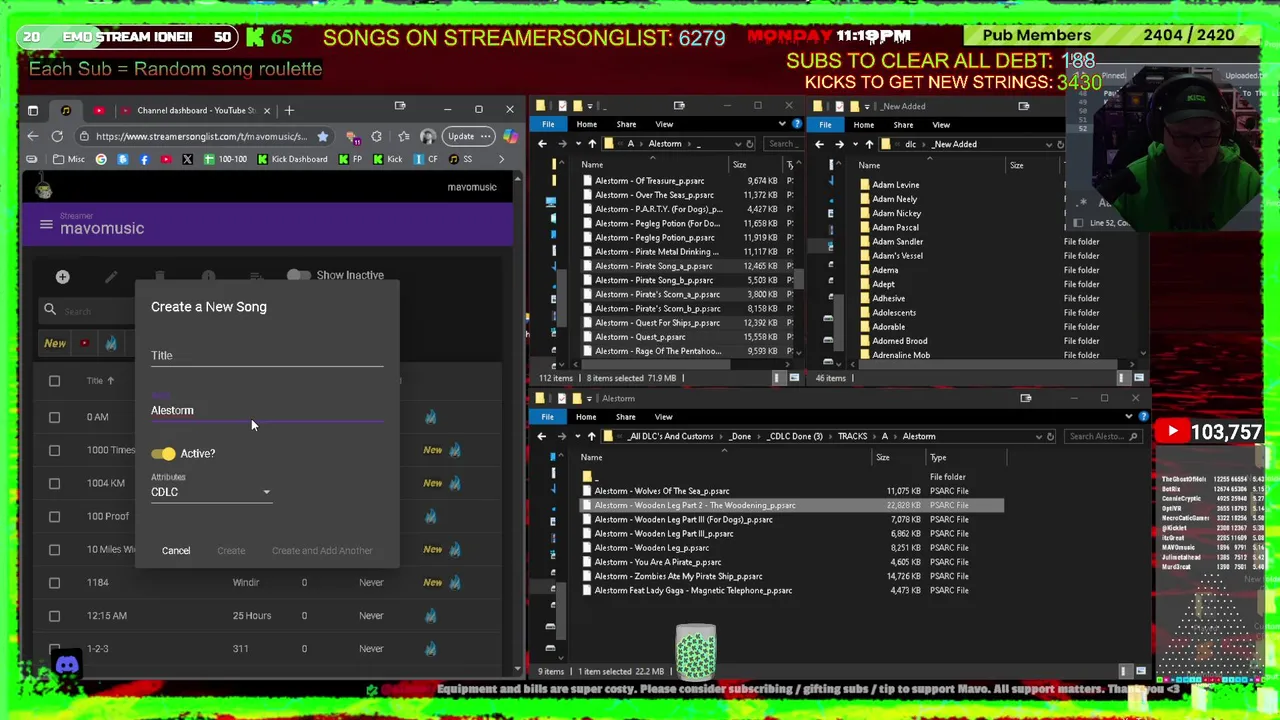Click Back arrow in _New Added explorer
Screen dimensions: 1280x720
coord(819,144)
